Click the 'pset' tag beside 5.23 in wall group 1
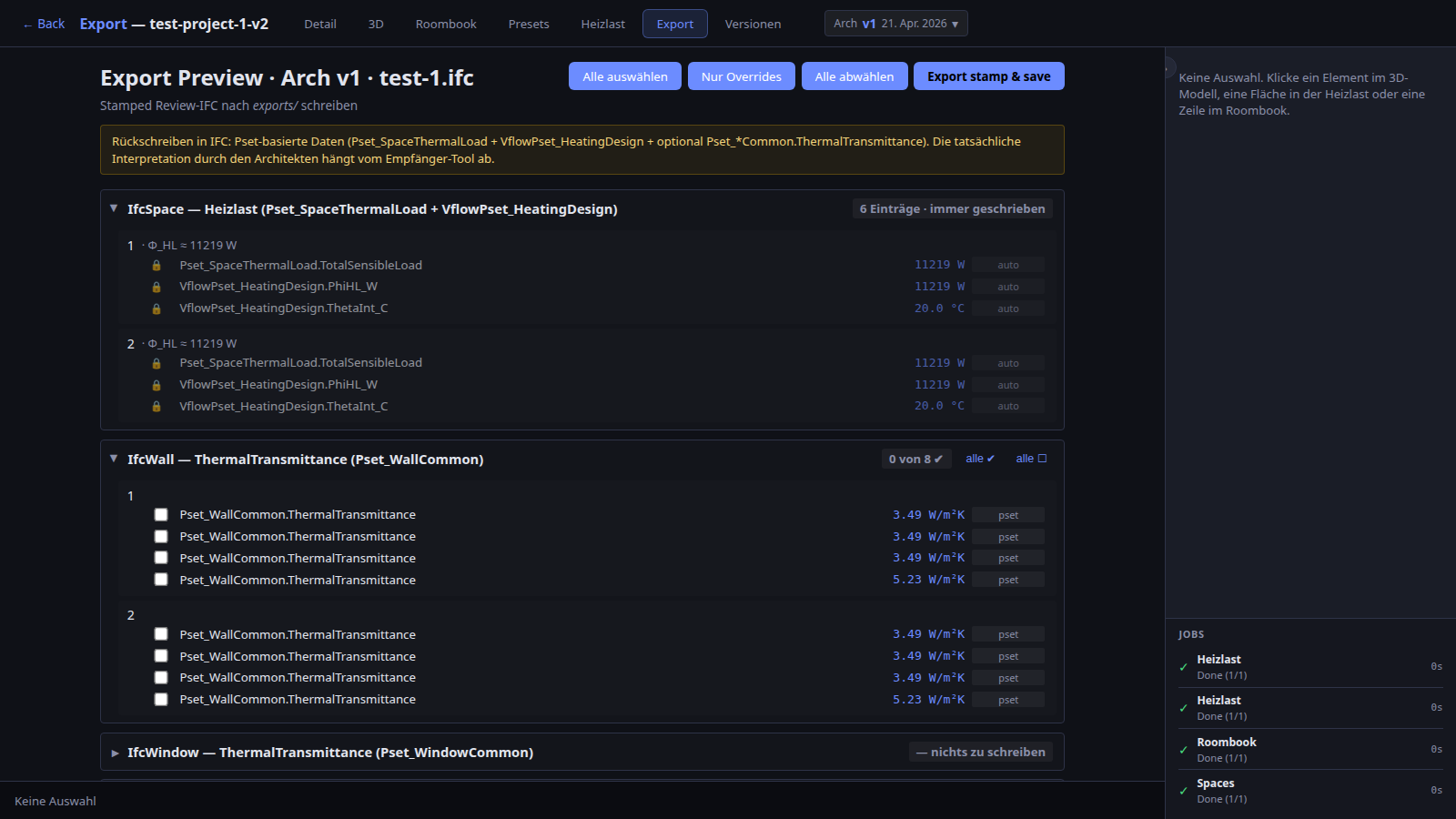The width and height of the screenshot is (1456, 819). point(1008,580)
